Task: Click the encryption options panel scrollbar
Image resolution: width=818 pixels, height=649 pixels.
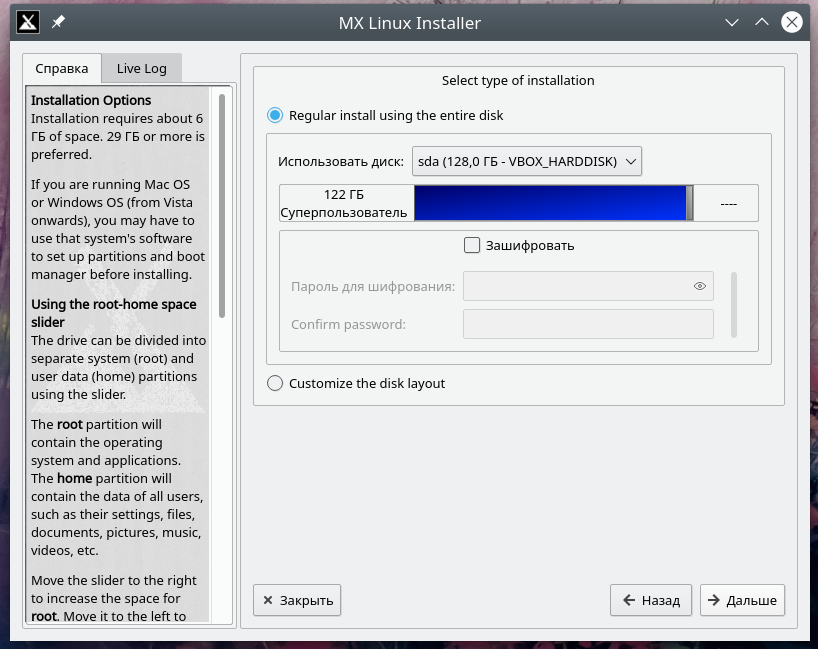Action: pyautogui.click(x=734, y=305)
